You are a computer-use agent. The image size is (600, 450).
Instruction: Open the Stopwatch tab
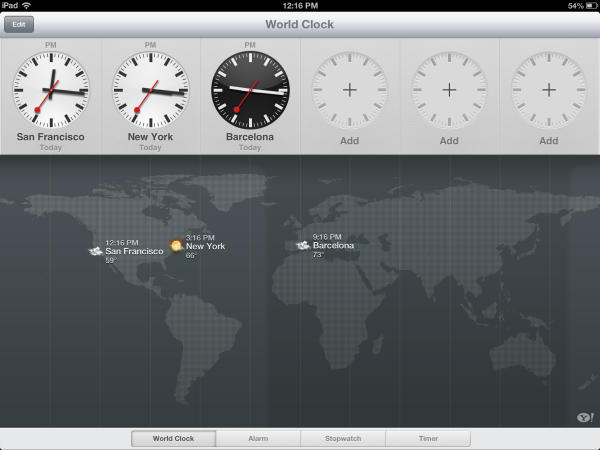(343, 438)
